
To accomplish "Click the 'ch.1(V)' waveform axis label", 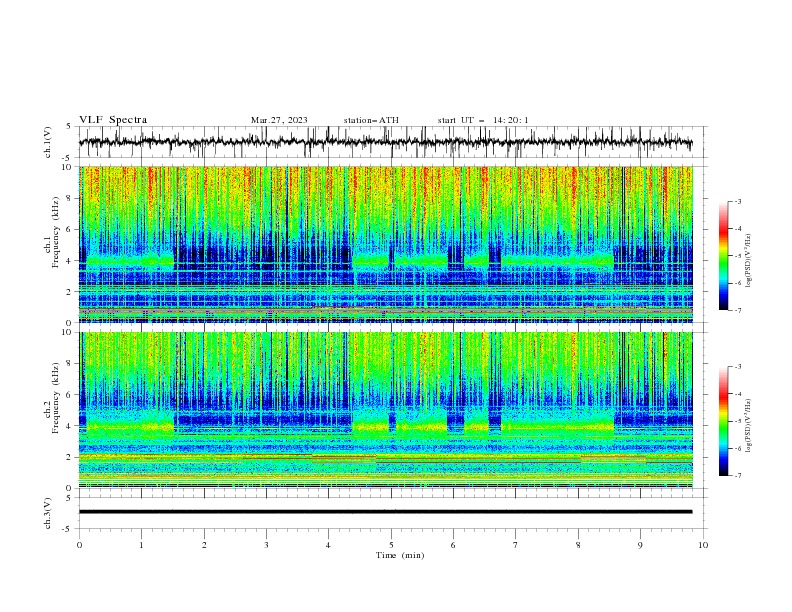I will point(48,142).
